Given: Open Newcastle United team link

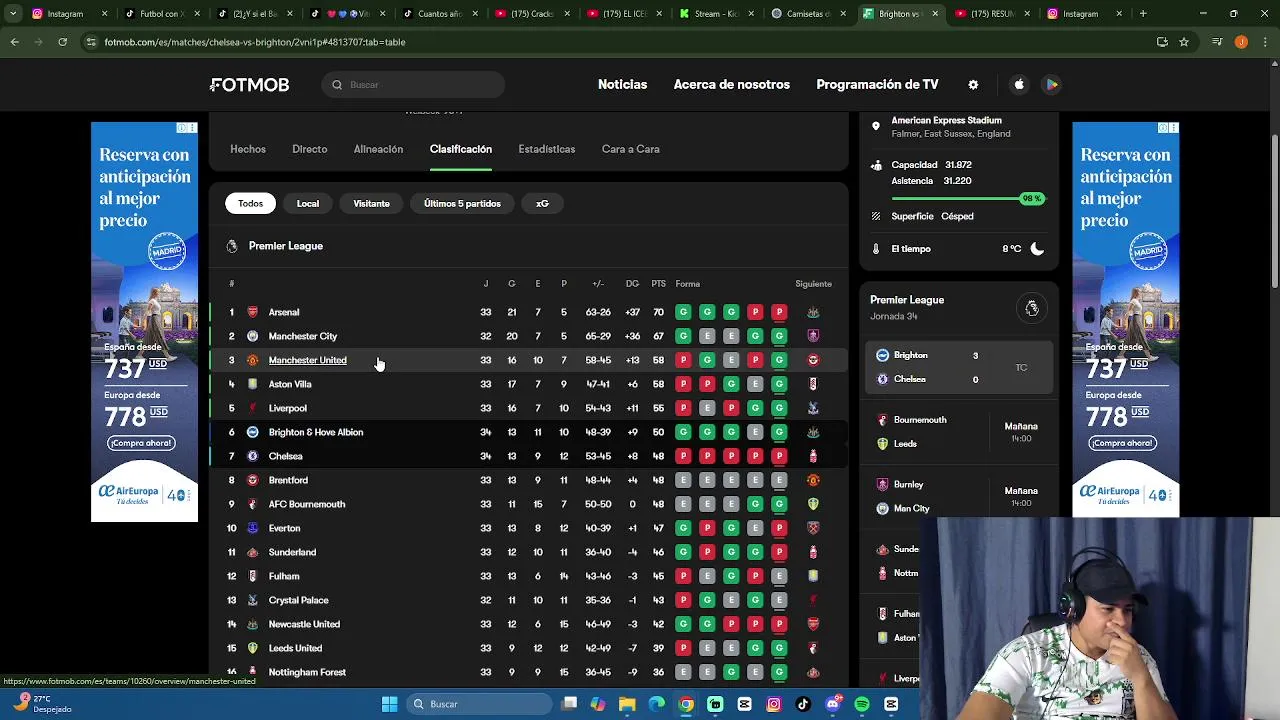Looking at the screenshot, I should 304,624.
